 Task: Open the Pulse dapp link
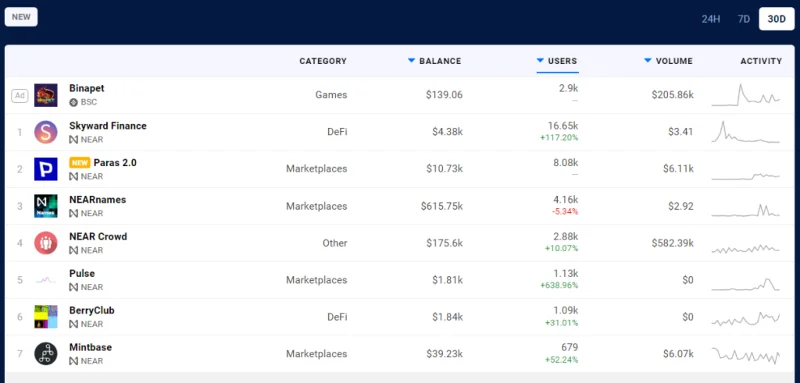(x=82, y=273)
